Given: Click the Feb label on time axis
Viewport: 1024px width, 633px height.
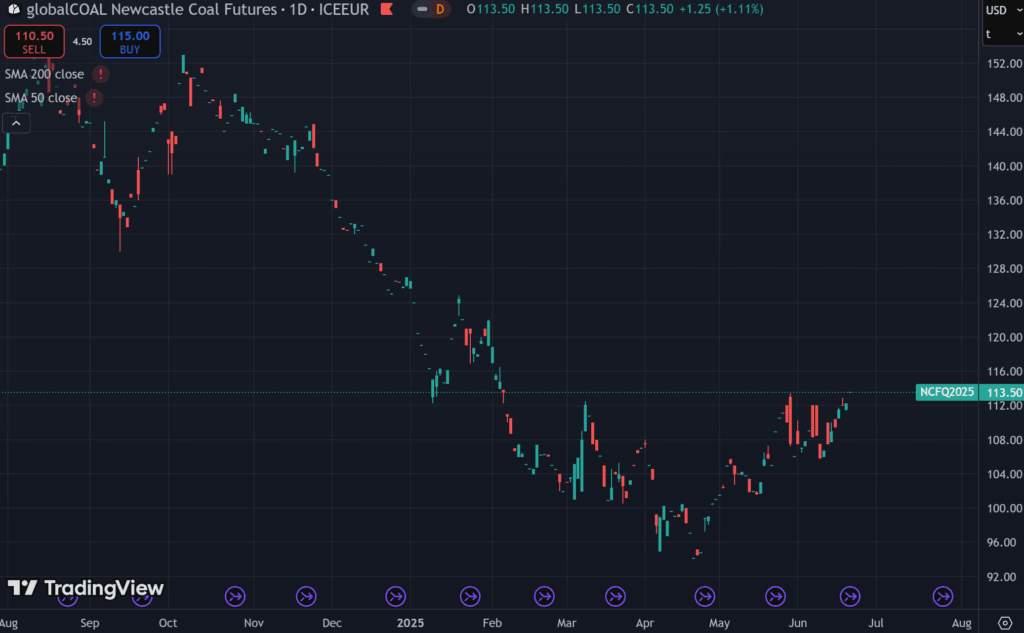Looking at the screenshot, I should (x=492, y=623).
